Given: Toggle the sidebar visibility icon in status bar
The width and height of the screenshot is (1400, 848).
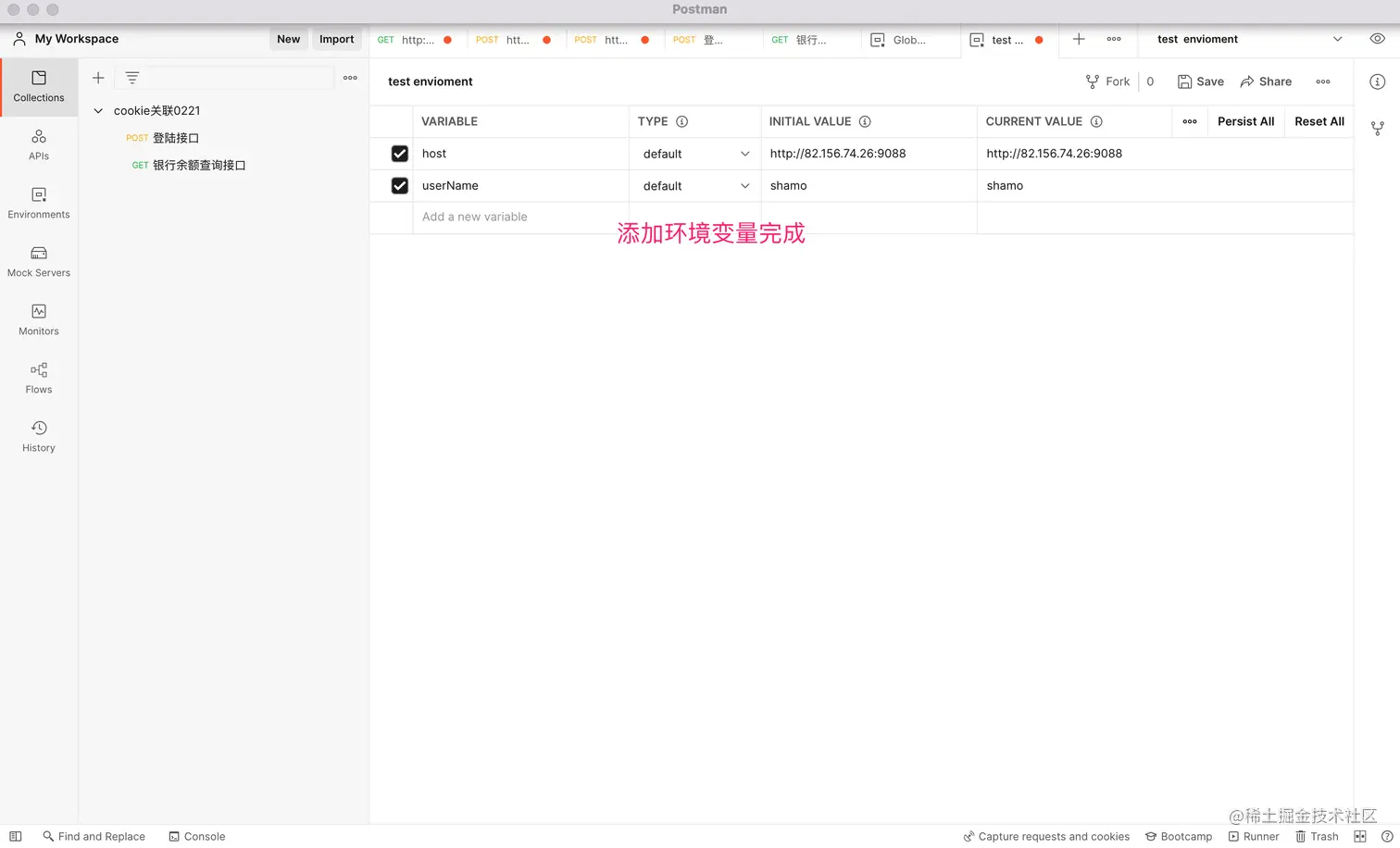Looking at the screenshot, I should (x=16, y=836).
